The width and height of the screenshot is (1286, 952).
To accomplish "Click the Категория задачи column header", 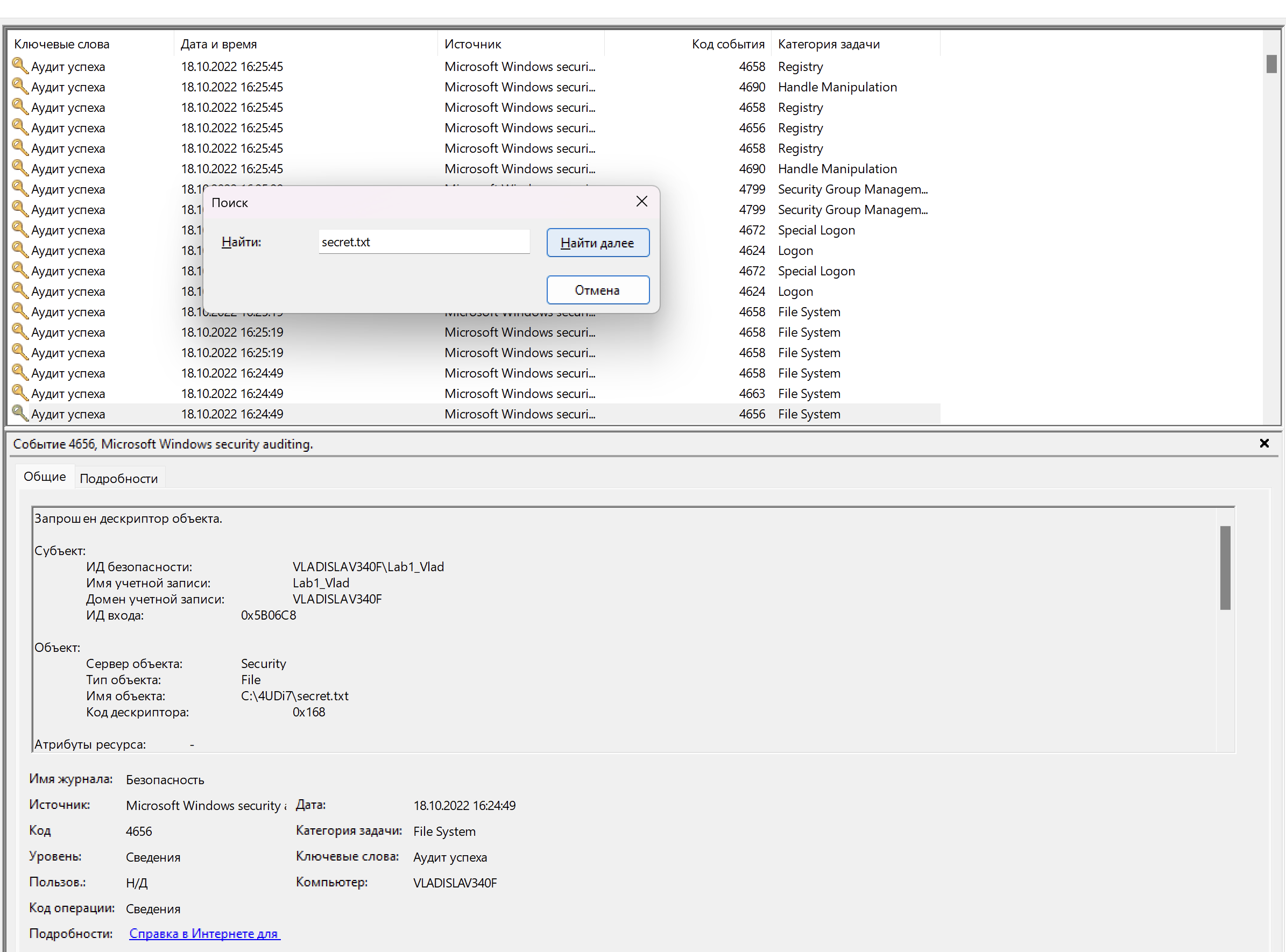I will [828, 44].
